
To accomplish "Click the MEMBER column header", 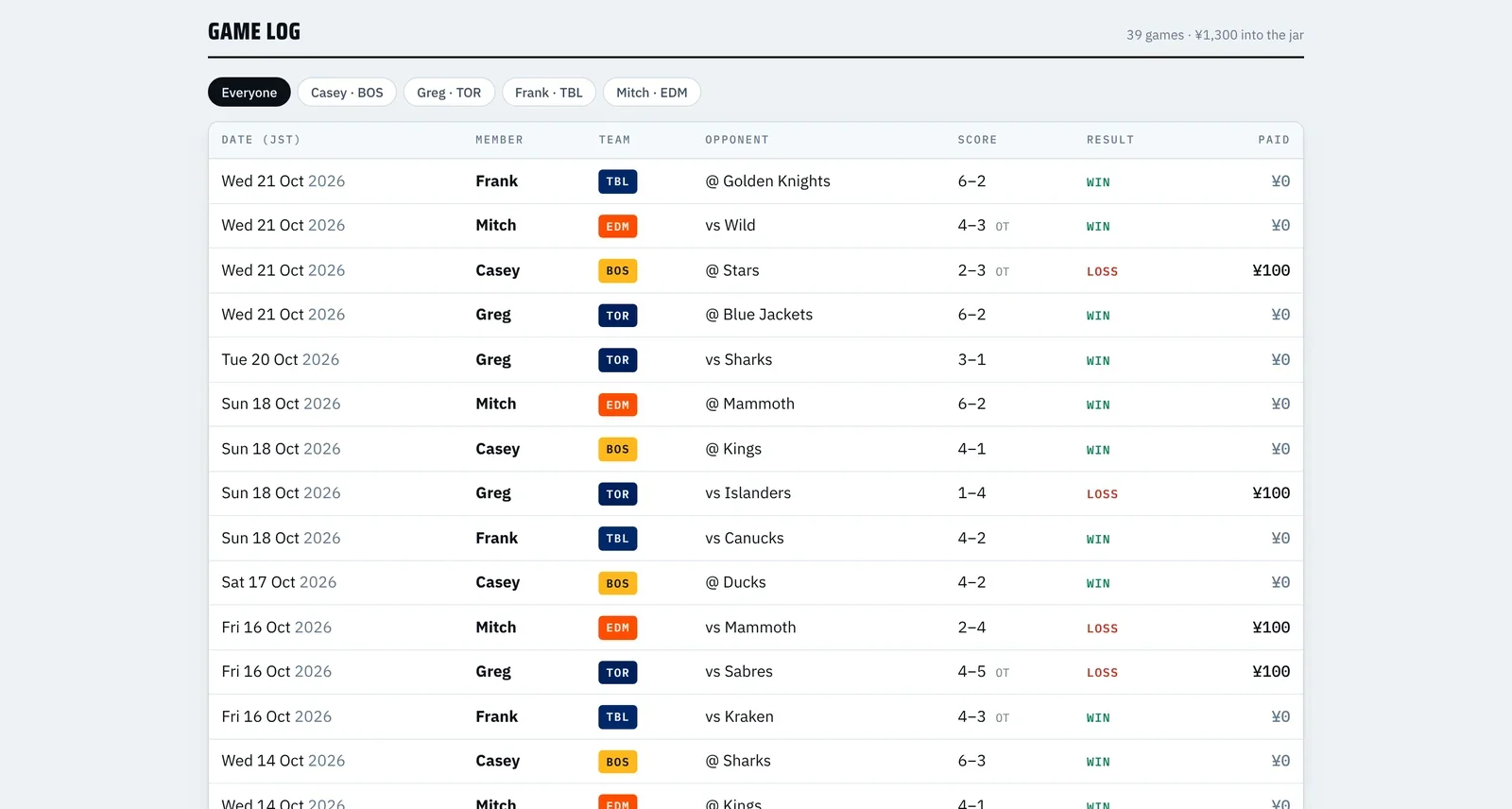I will coord(499,140).
